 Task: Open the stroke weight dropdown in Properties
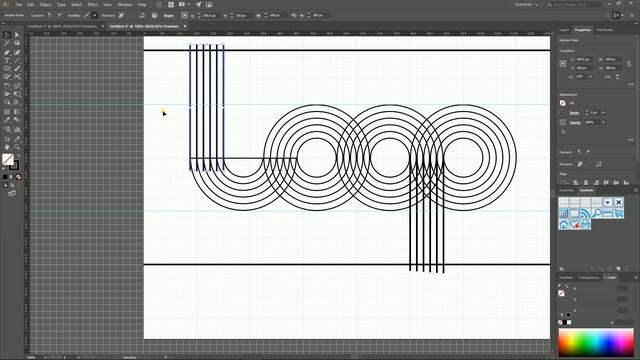tap(604, 113)
